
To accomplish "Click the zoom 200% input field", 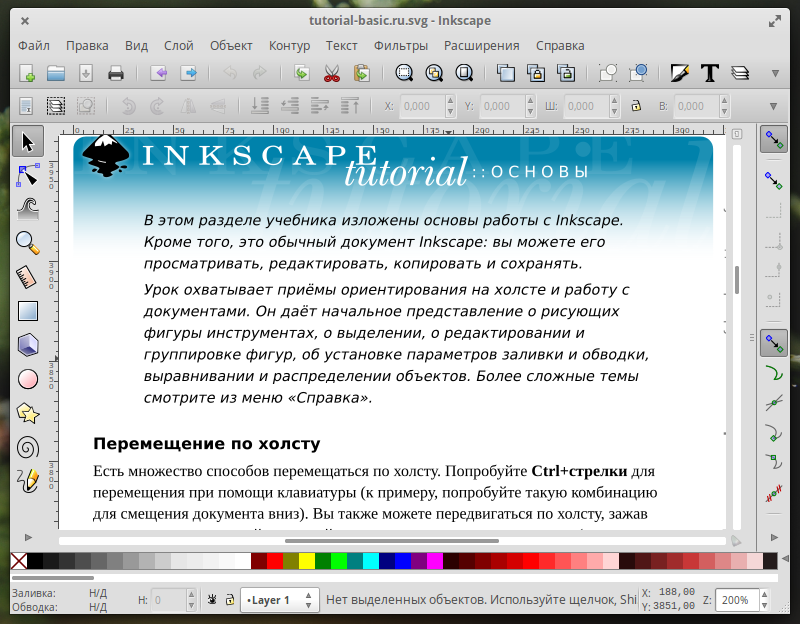I will 737,600.
